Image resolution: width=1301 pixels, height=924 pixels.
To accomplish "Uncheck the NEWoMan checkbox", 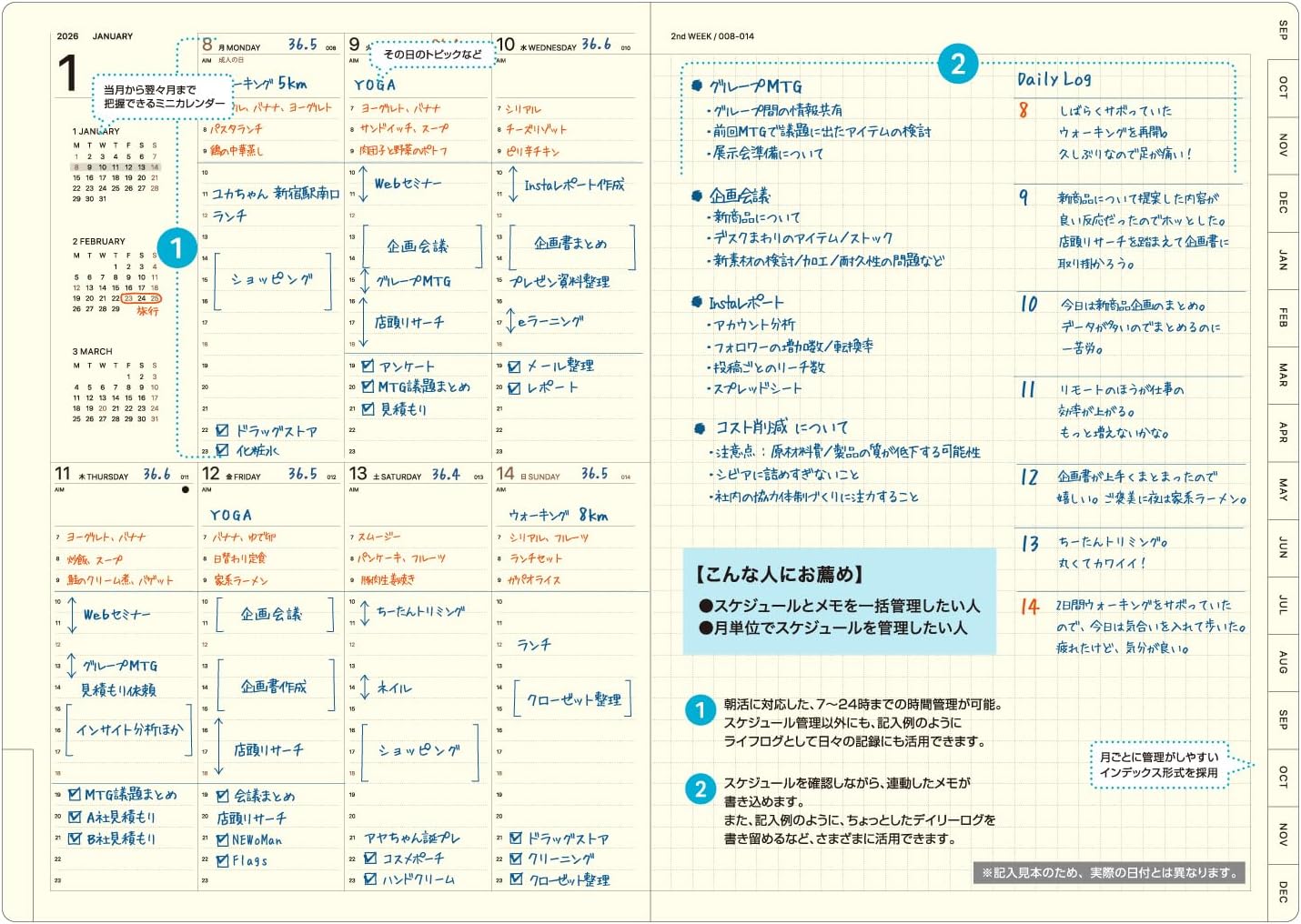I will click(x=222, y=839).
